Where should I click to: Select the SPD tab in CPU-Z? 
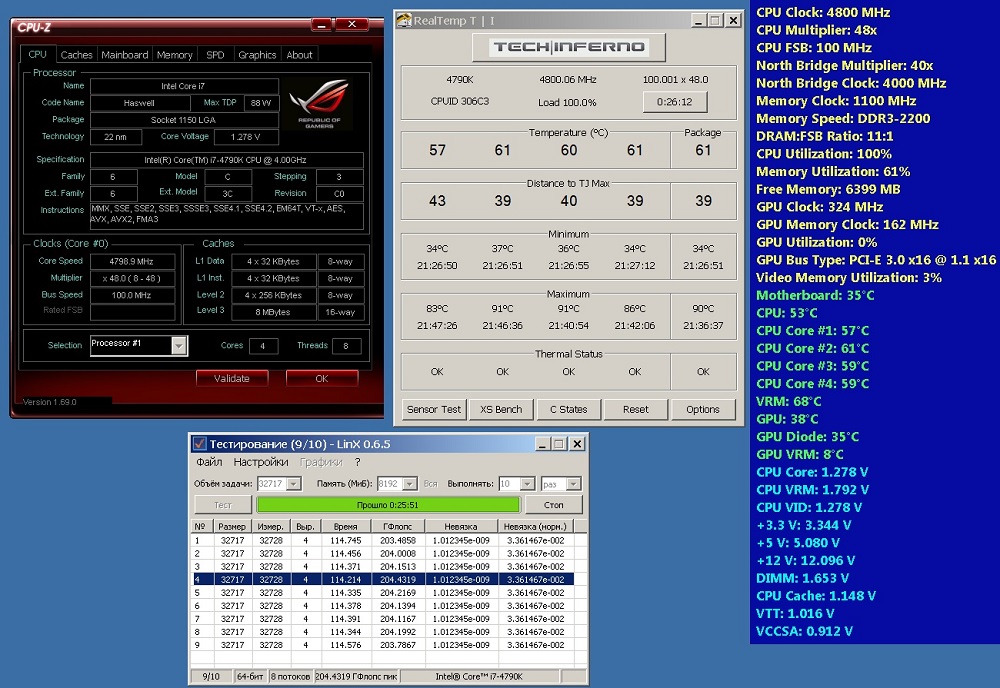[x=215, y=55]
